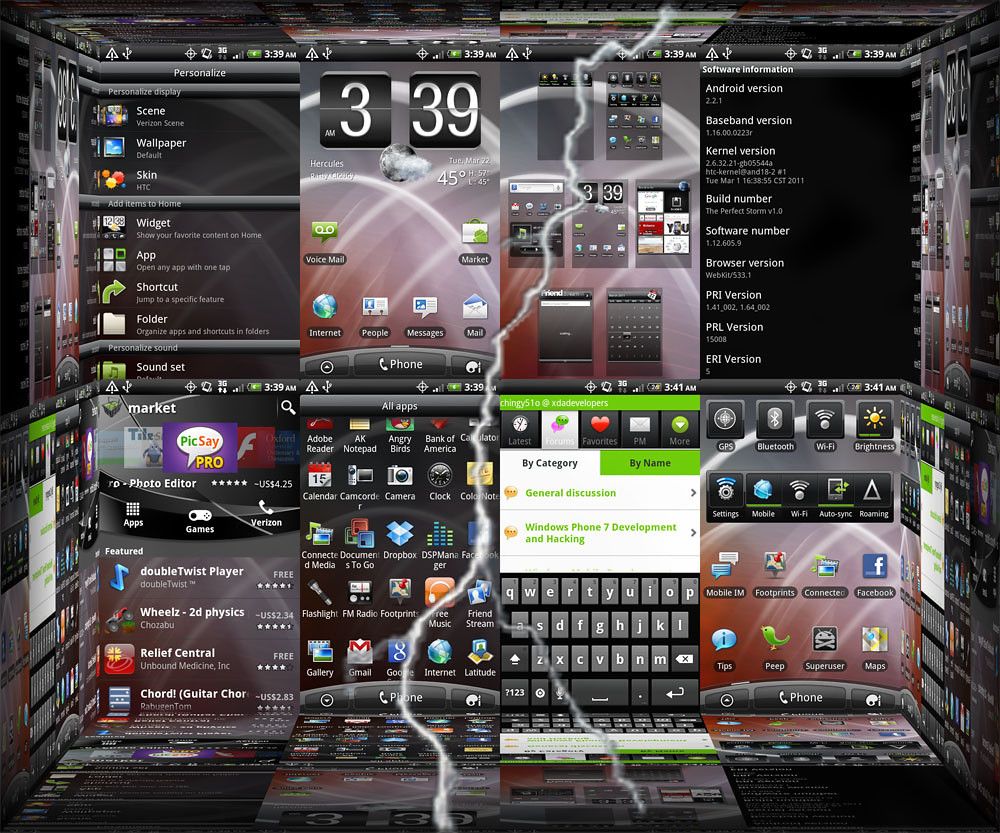This screenshot has height=833, width=1000.
Task: Open Chord! (Guitar Chord) listing
Action: (198, 698)
